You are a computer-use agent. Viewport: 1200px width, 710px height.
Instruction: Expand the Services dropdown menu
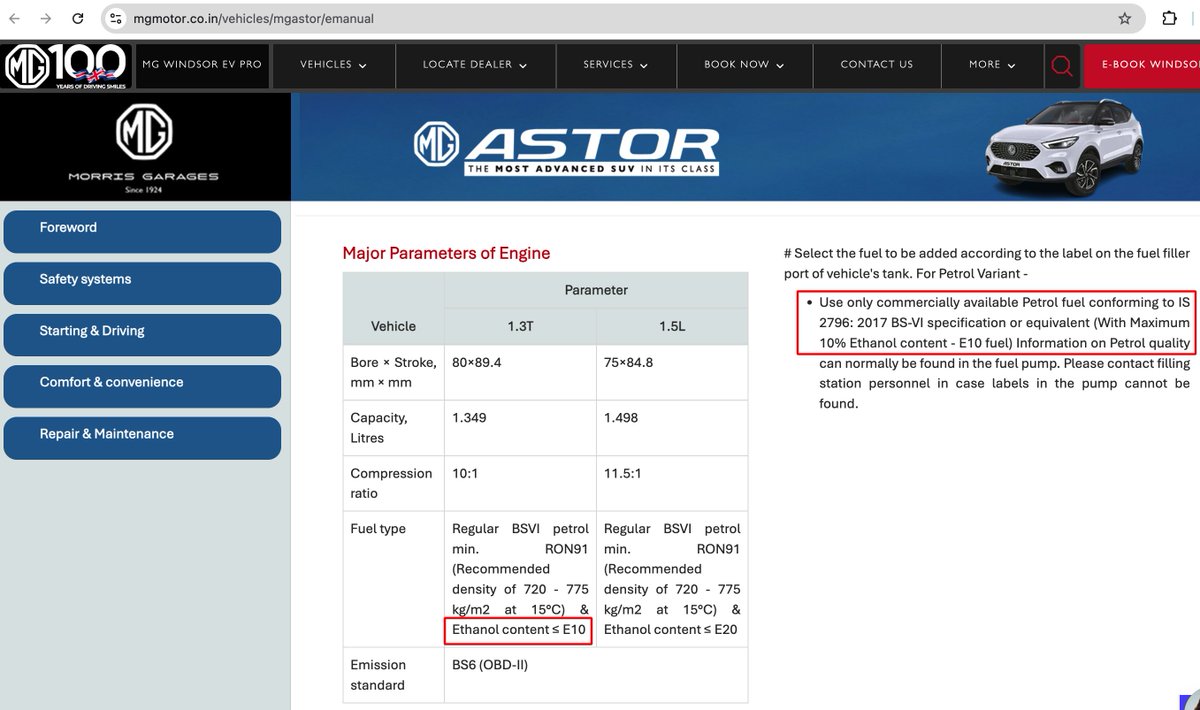click(x=616, y=64)
